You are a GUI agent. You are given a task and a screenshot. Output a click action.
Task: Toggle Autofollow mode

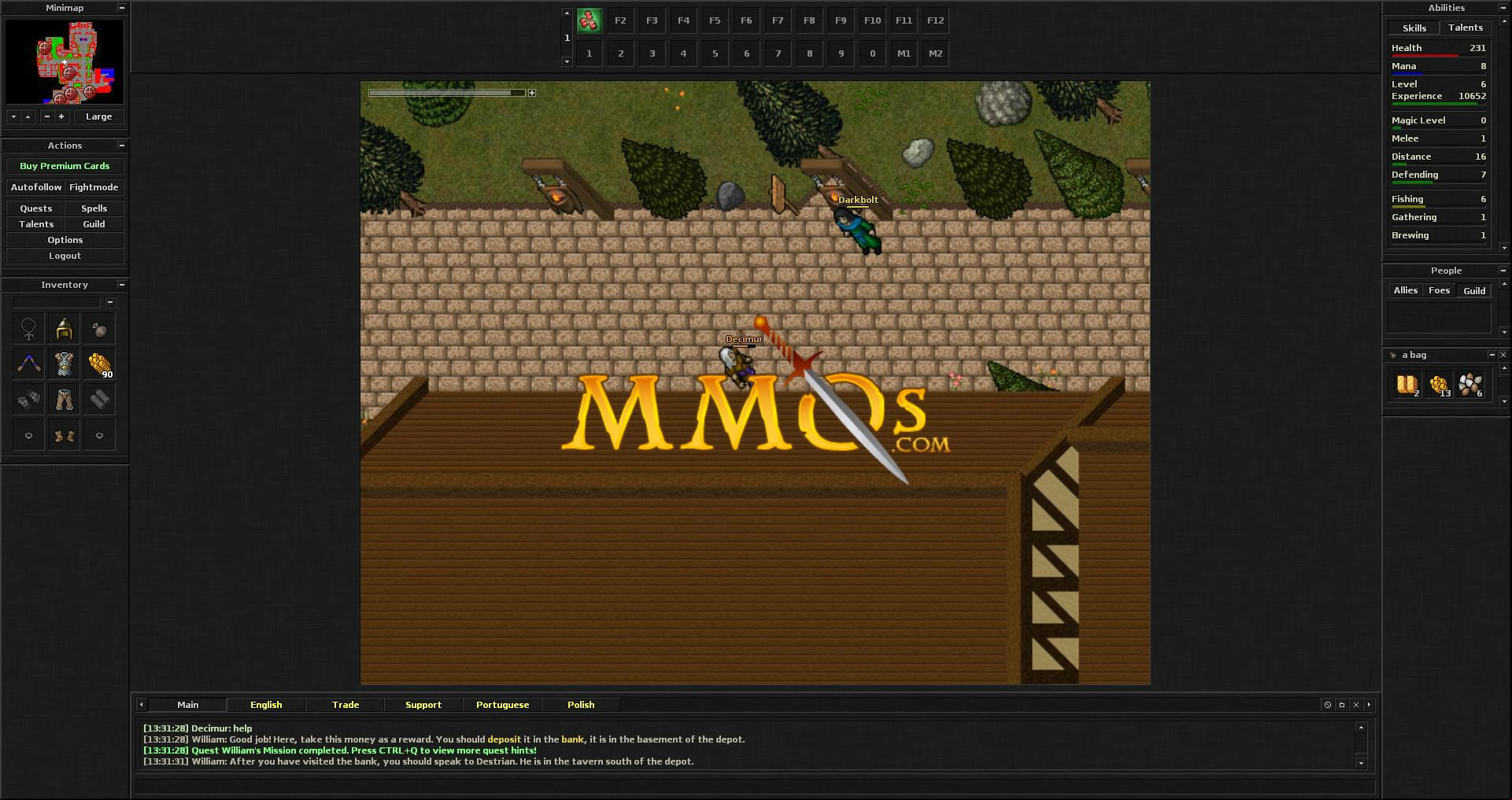36,187
